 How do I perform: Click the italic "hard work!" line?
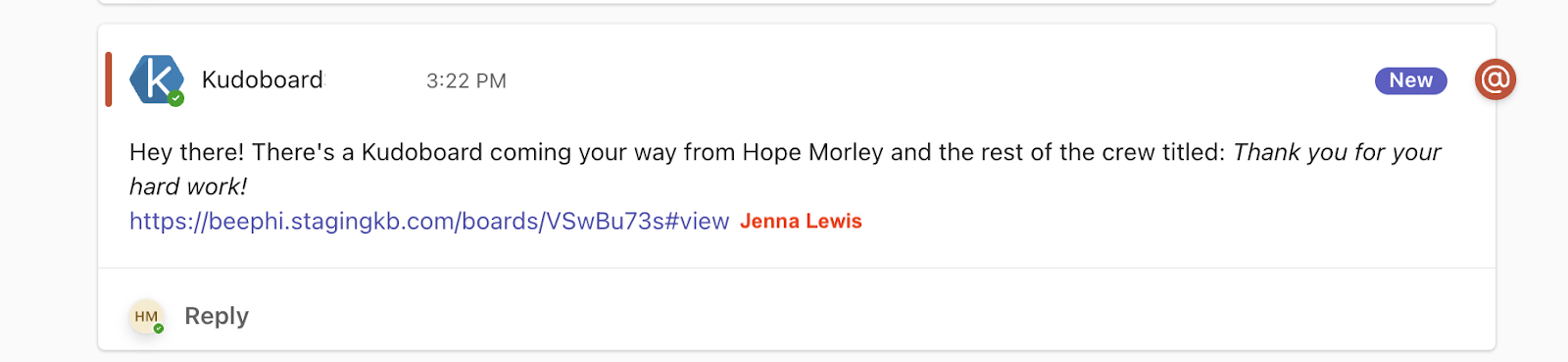[x=188, y=186]
